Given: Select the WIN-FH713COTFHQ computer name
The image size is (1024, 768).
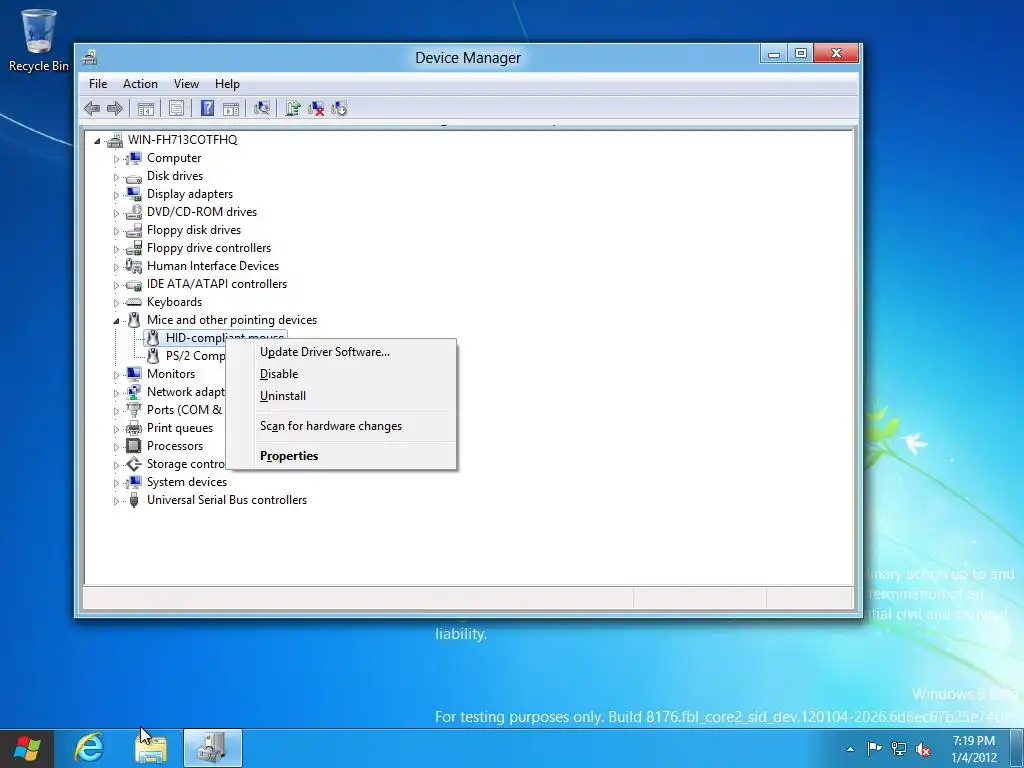Looking at the screenshot, I should [x=182, y=140].
